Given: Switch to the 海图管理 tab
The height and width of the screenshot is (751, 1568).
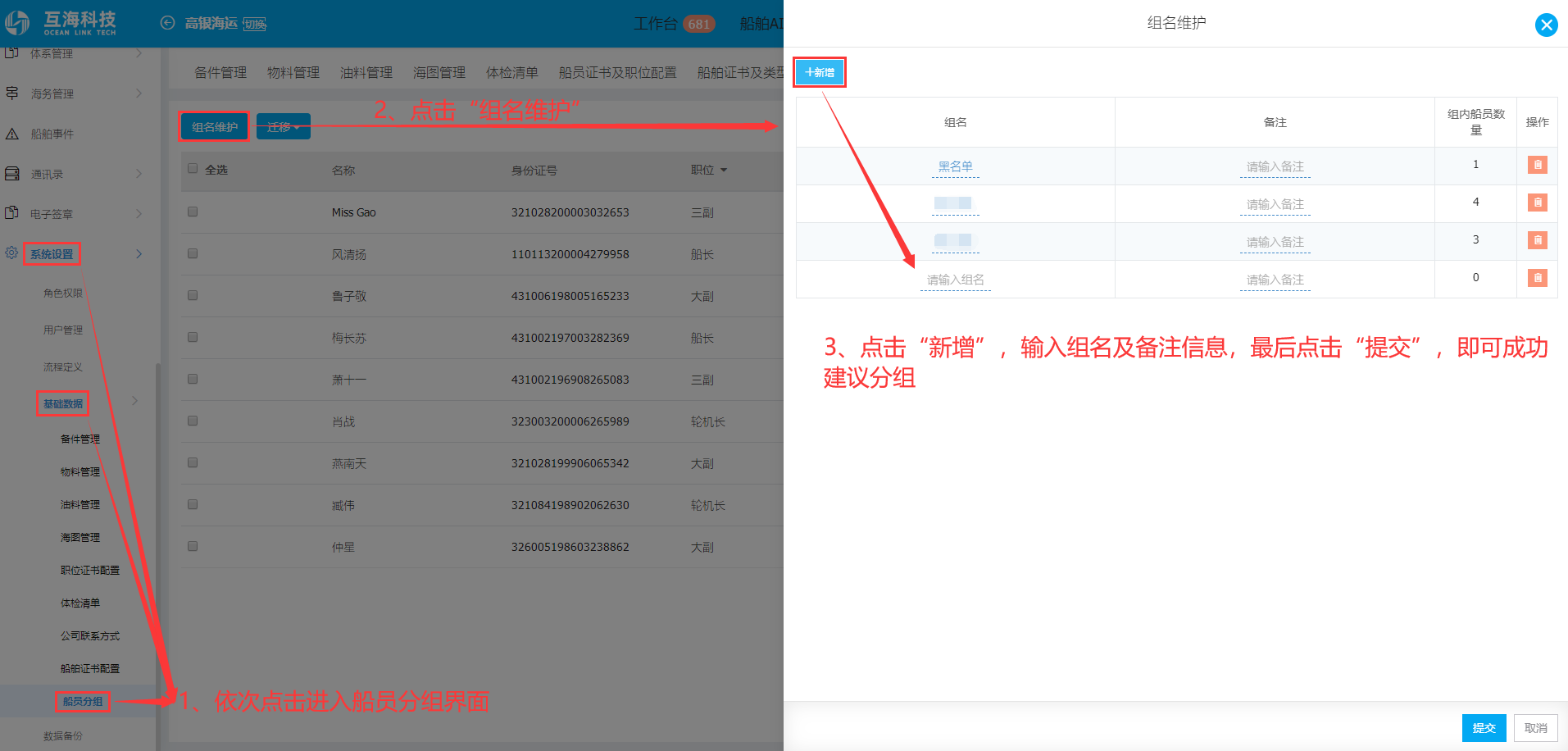Looking at the screenshot, I should tap(439, 72).
